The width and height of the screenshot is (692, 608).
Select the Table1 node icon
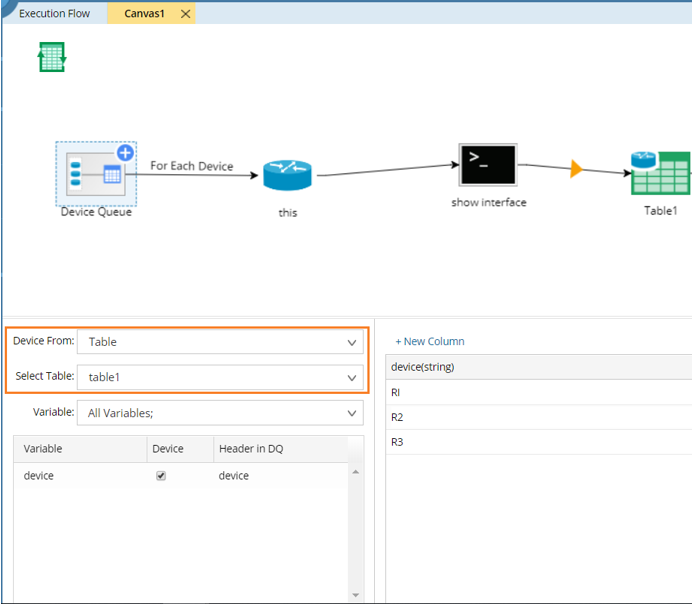point(660,174)
